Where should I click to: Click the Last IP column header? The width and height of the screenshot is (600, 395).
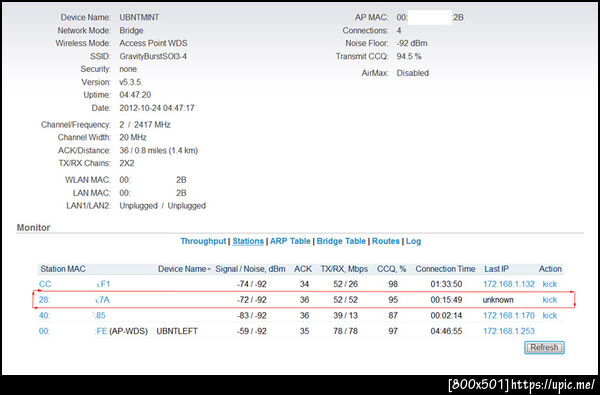click(x=496, y=269)
